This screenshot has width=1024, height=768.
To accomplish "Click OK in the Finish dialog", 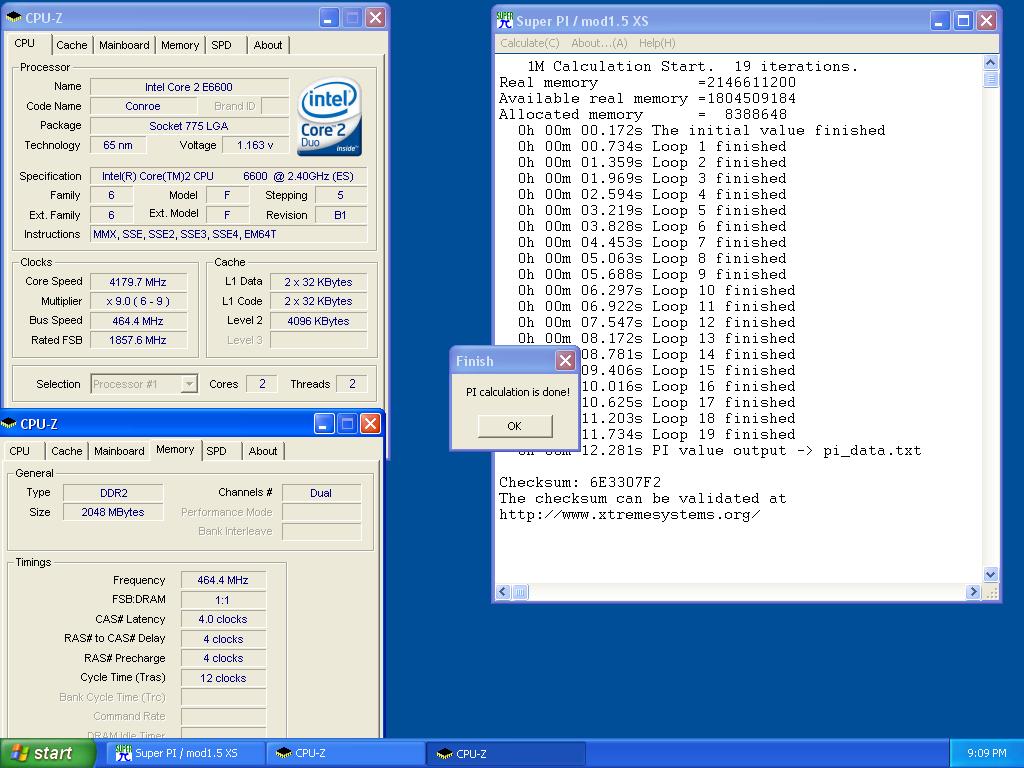I will (515, 426).
